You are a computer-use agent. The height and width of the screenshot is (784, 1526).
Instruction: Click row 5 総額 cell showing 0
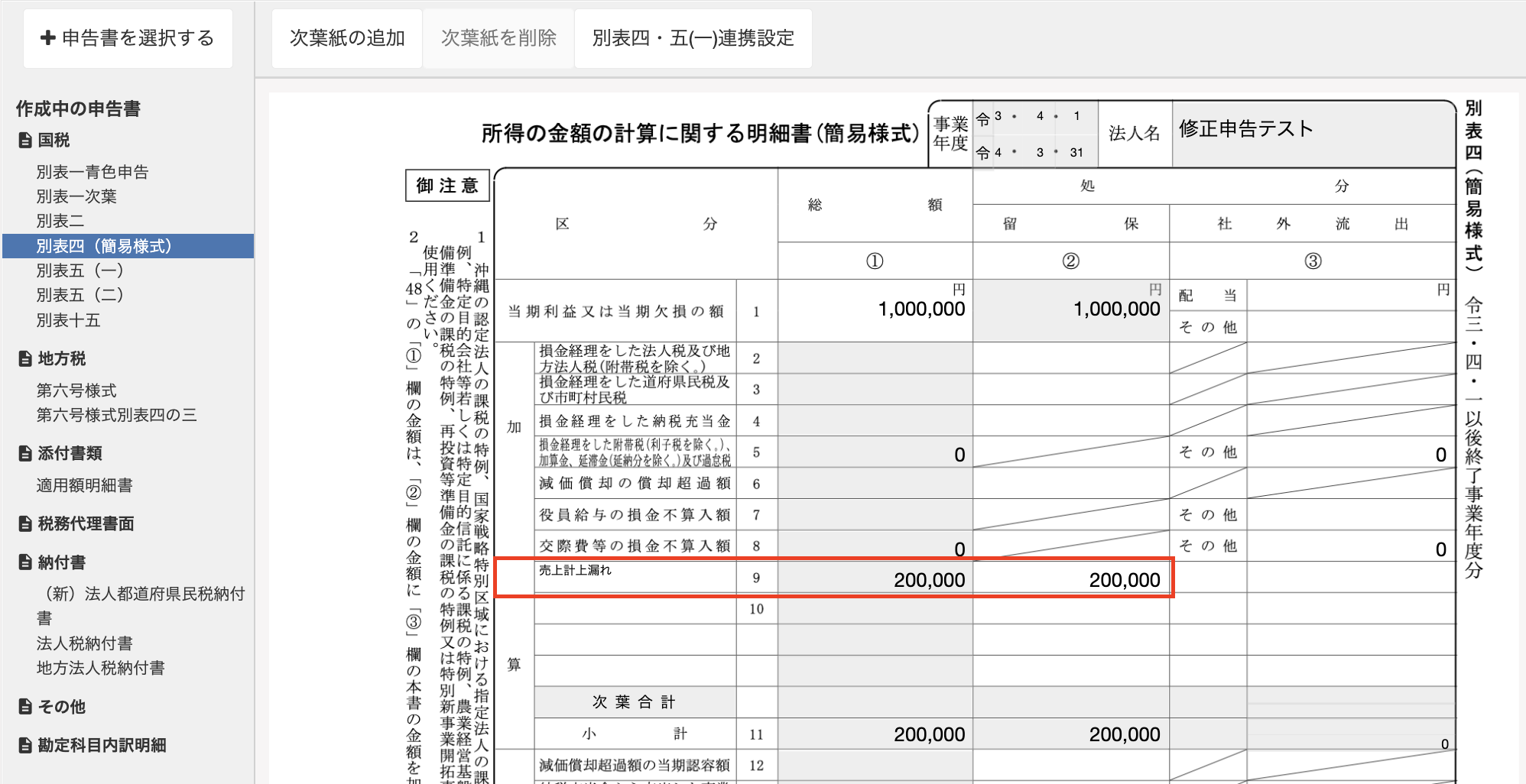[x=875, y=452]
